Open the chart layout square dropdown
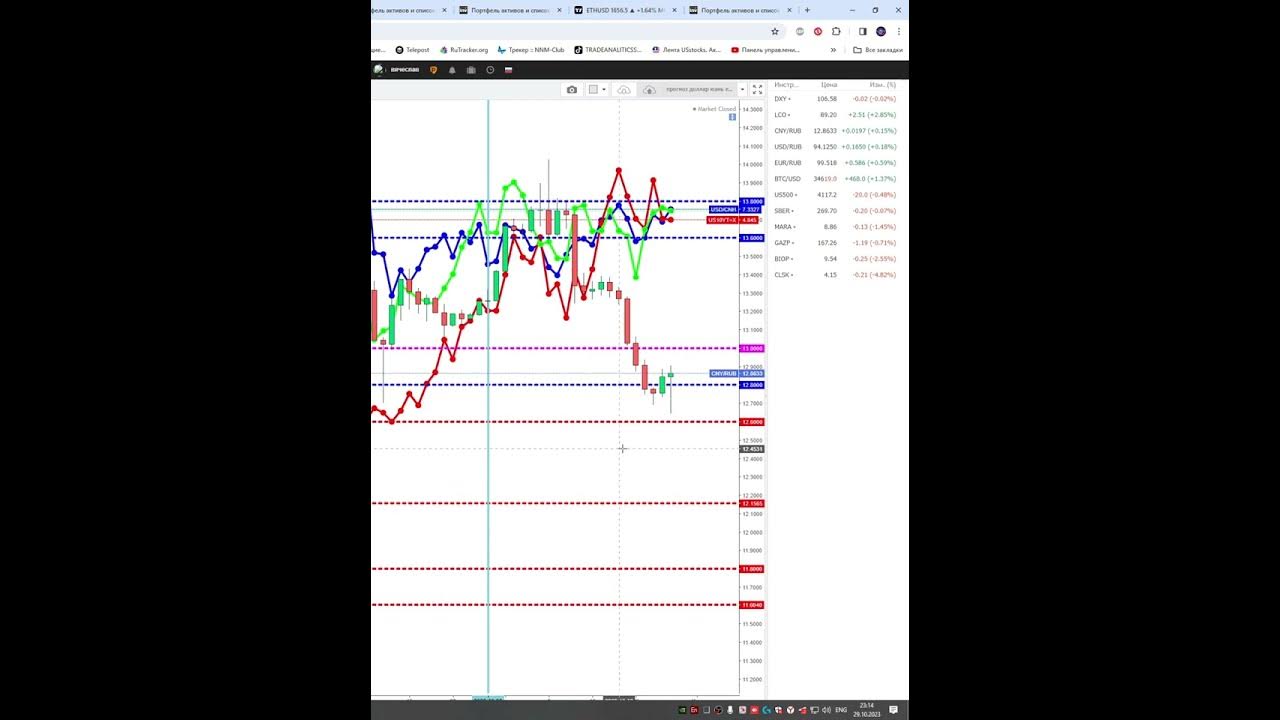Viewport: 1280px width, 720px height. click(x=596, y=90)
